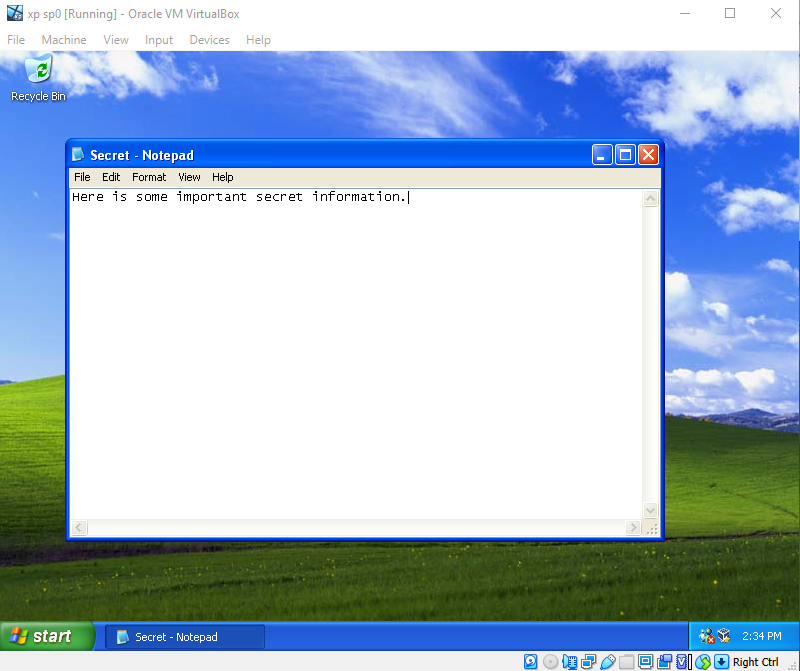Open audio settings icon with microphone in status bar
The width and height of the screenshot is (800, 671).
point(569,662)
